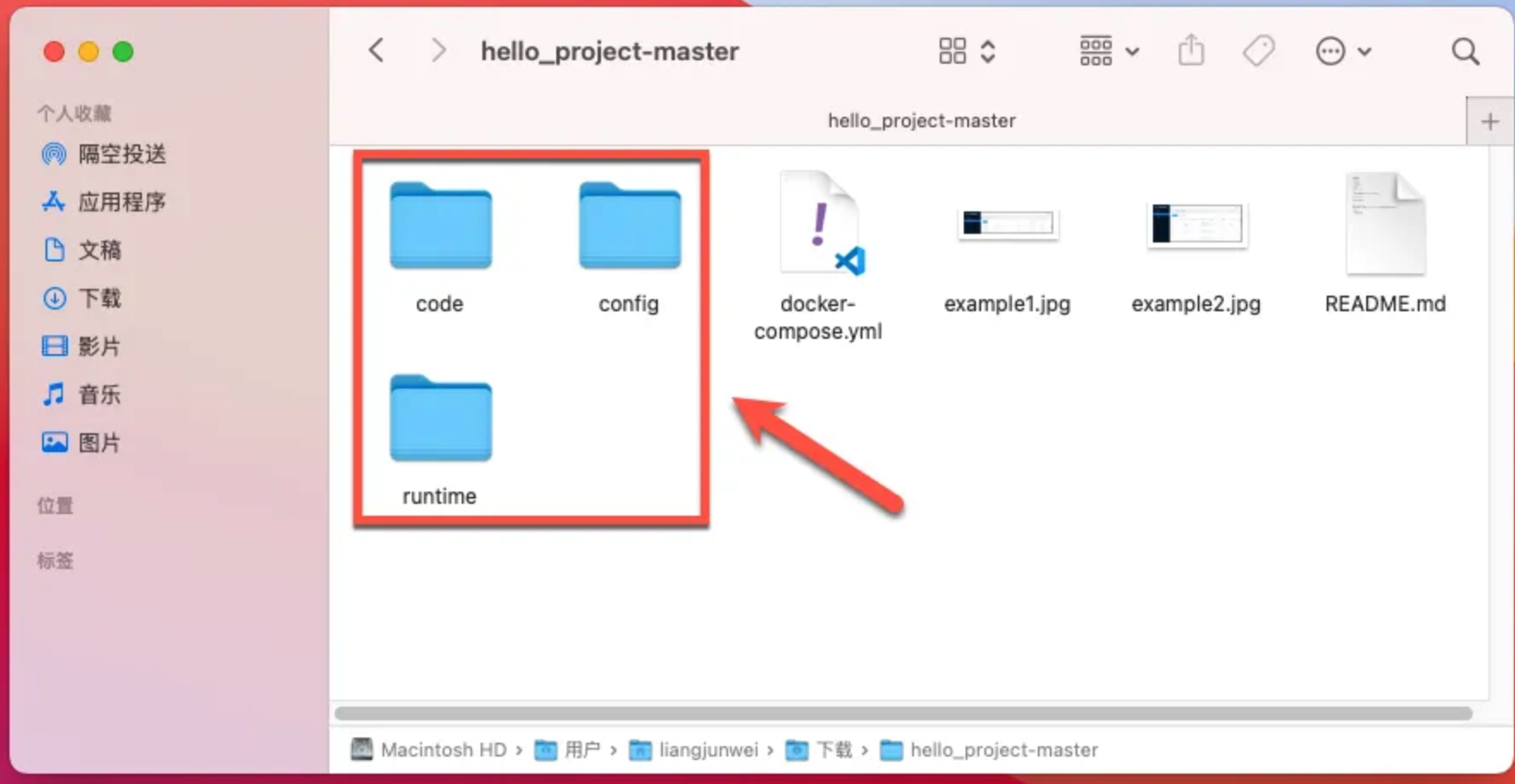Image resolution: width=1515 pixels, height=784 pixels.
Task: Open the config folder
Action: click(629, 227)
